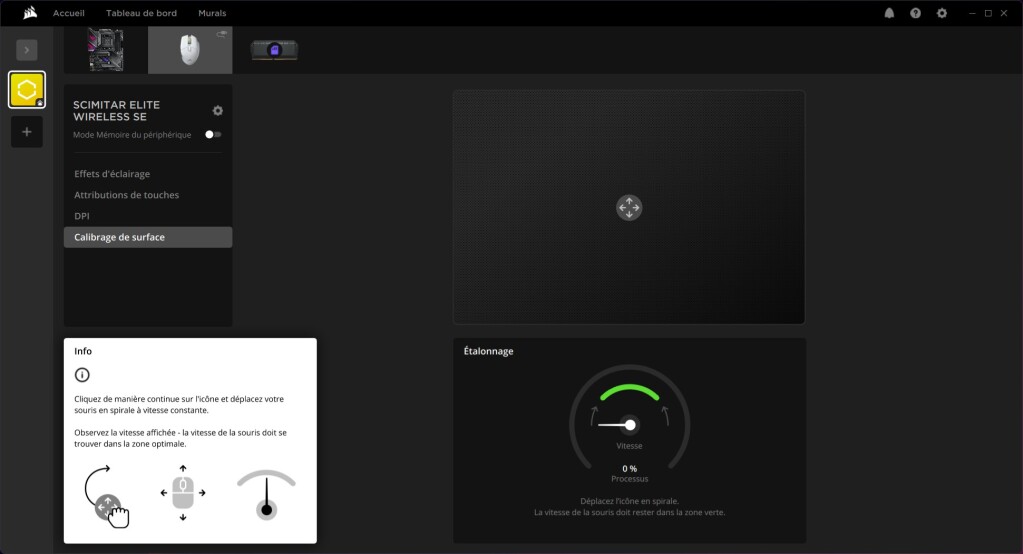This screenshot has width=1023, height=554.
Task: Select the yellow hexagon profile icon
Action: [x=27, y=89]
